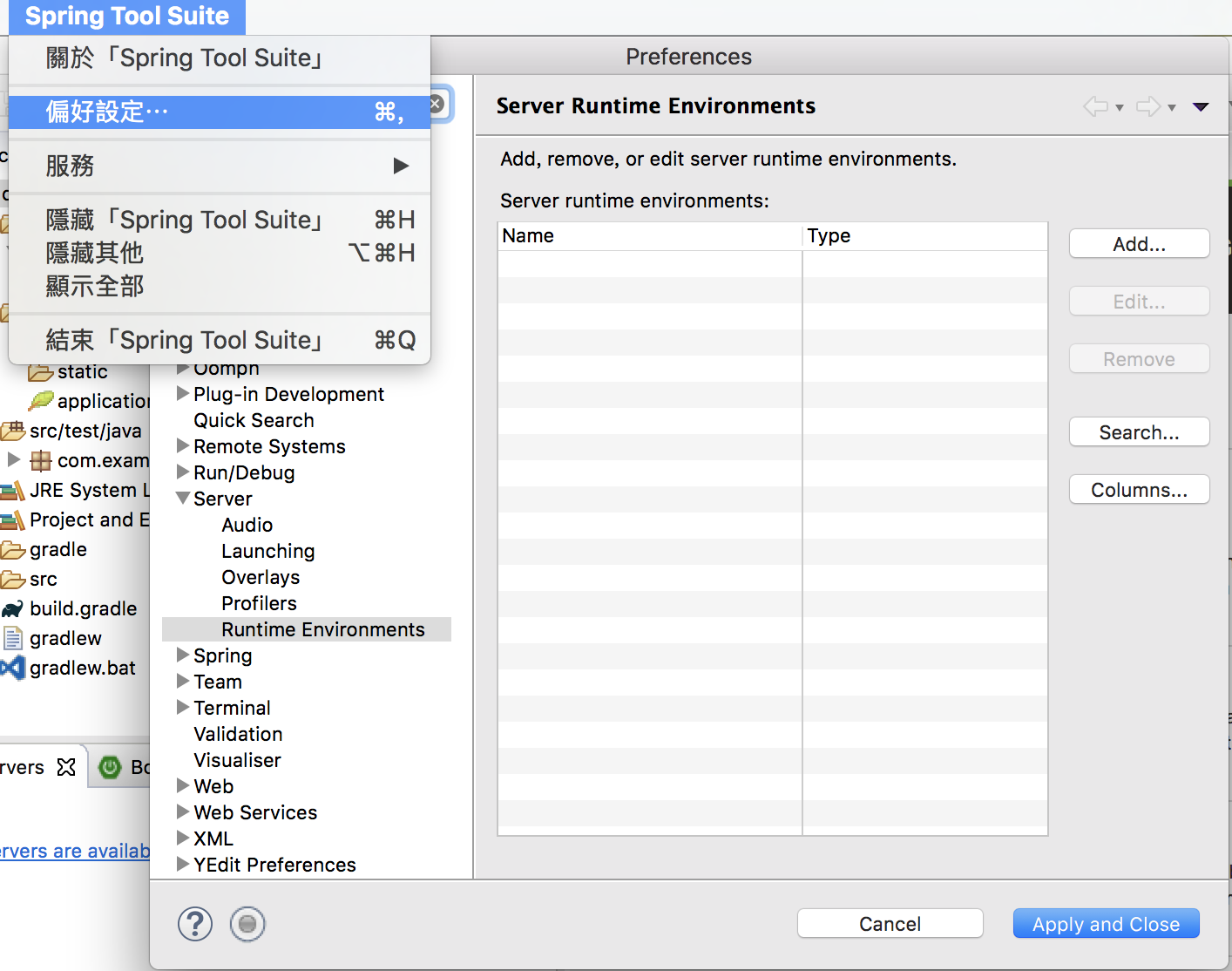This screenshot has width=1232, height=971.
Task: Open the back history dropdown arrow
Action: pos(1120,108)
